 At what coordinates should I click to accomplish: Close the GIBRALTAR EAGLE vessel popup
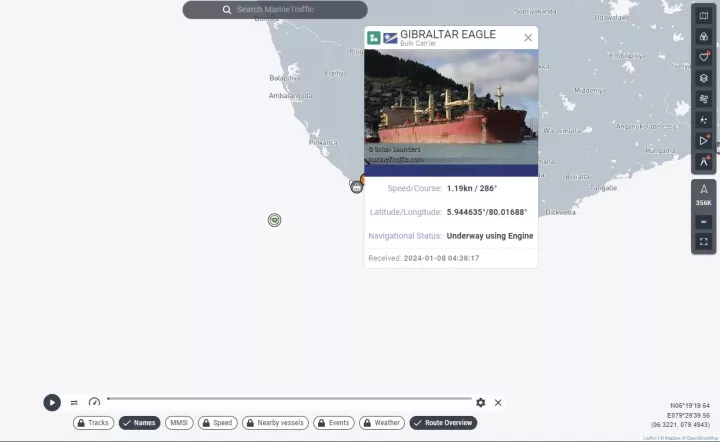pos(528,38)
